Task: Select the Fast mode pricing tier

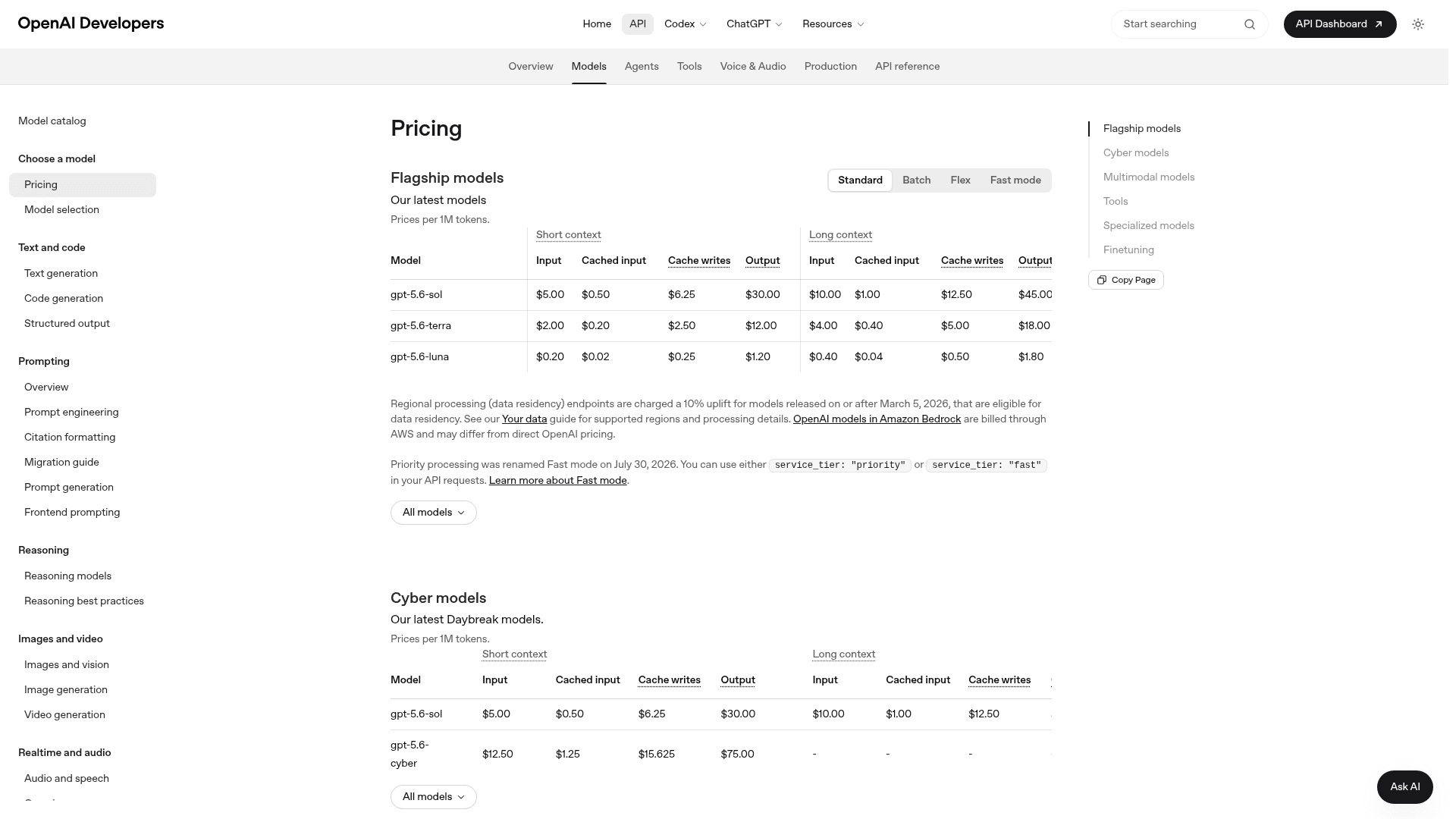Action: pos(1015,180)
